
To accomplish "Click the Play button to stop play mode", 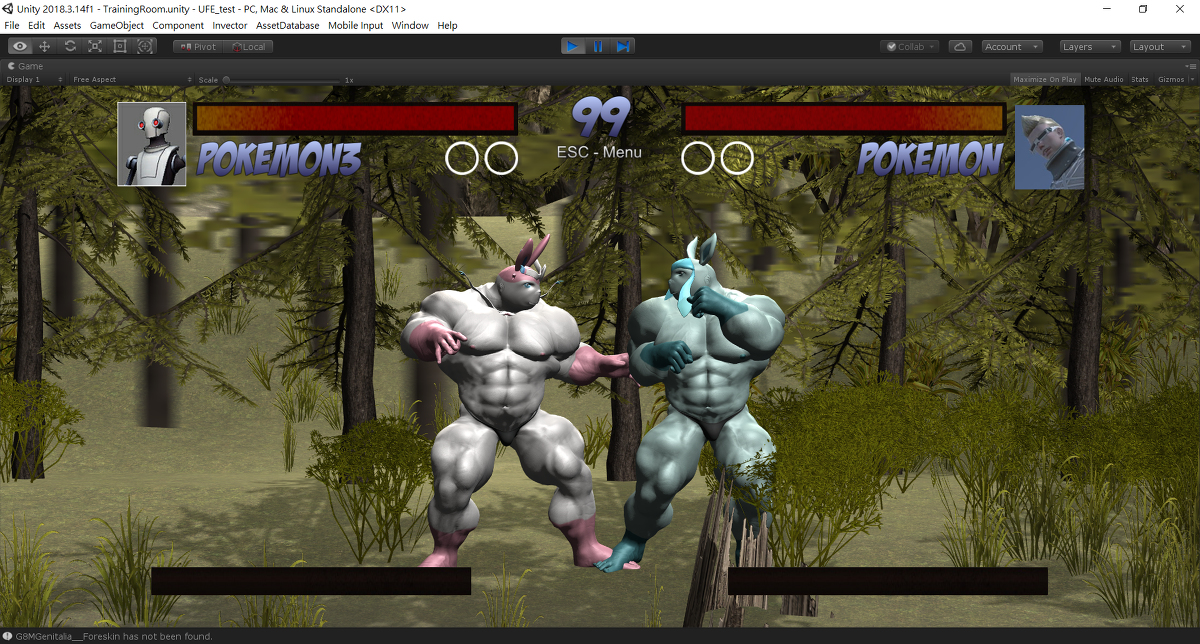I will (573, 46).
